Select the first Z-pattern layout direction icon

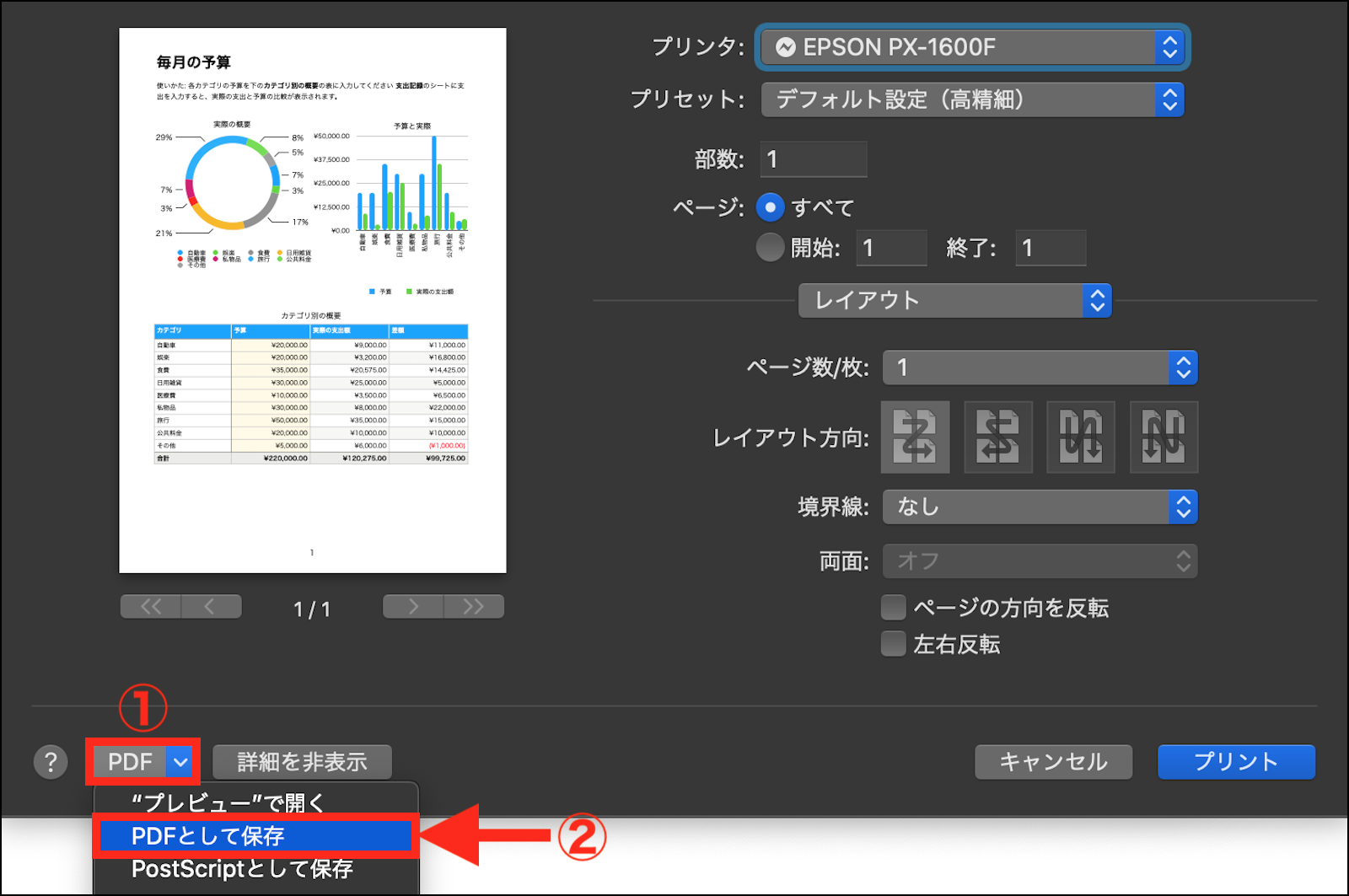(x=915, y=437)
